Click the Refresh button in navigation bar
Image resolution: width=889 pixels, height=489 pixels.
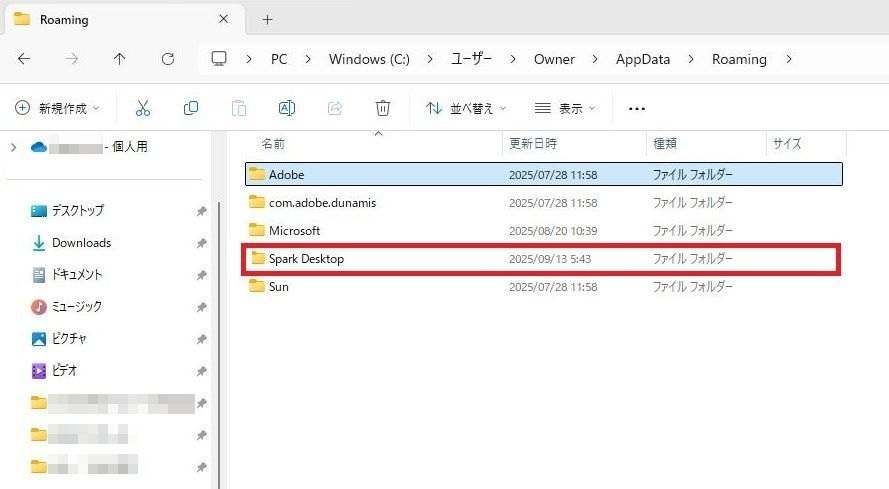(x=168, y=59)
